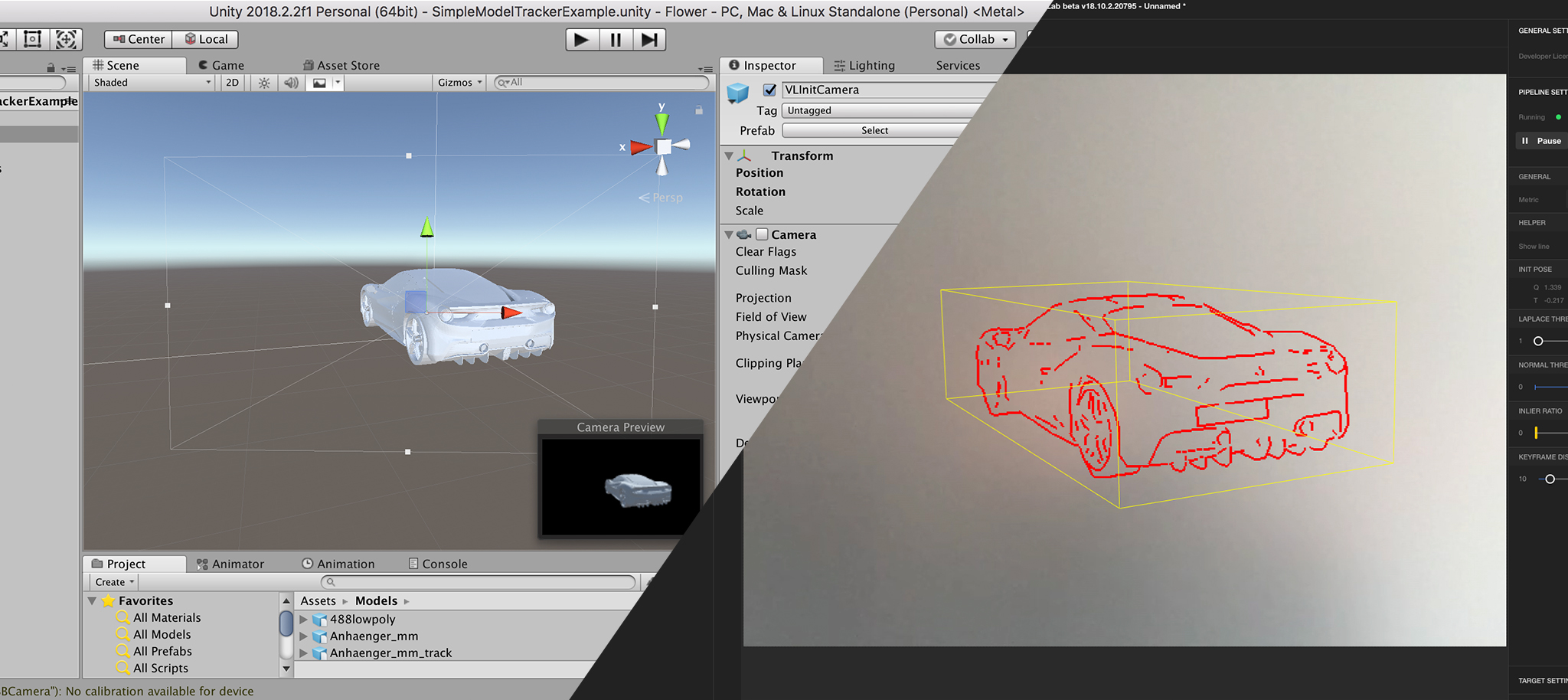Click the scene effects image icon
The image size is (1568, 700).
coord(319,83)
